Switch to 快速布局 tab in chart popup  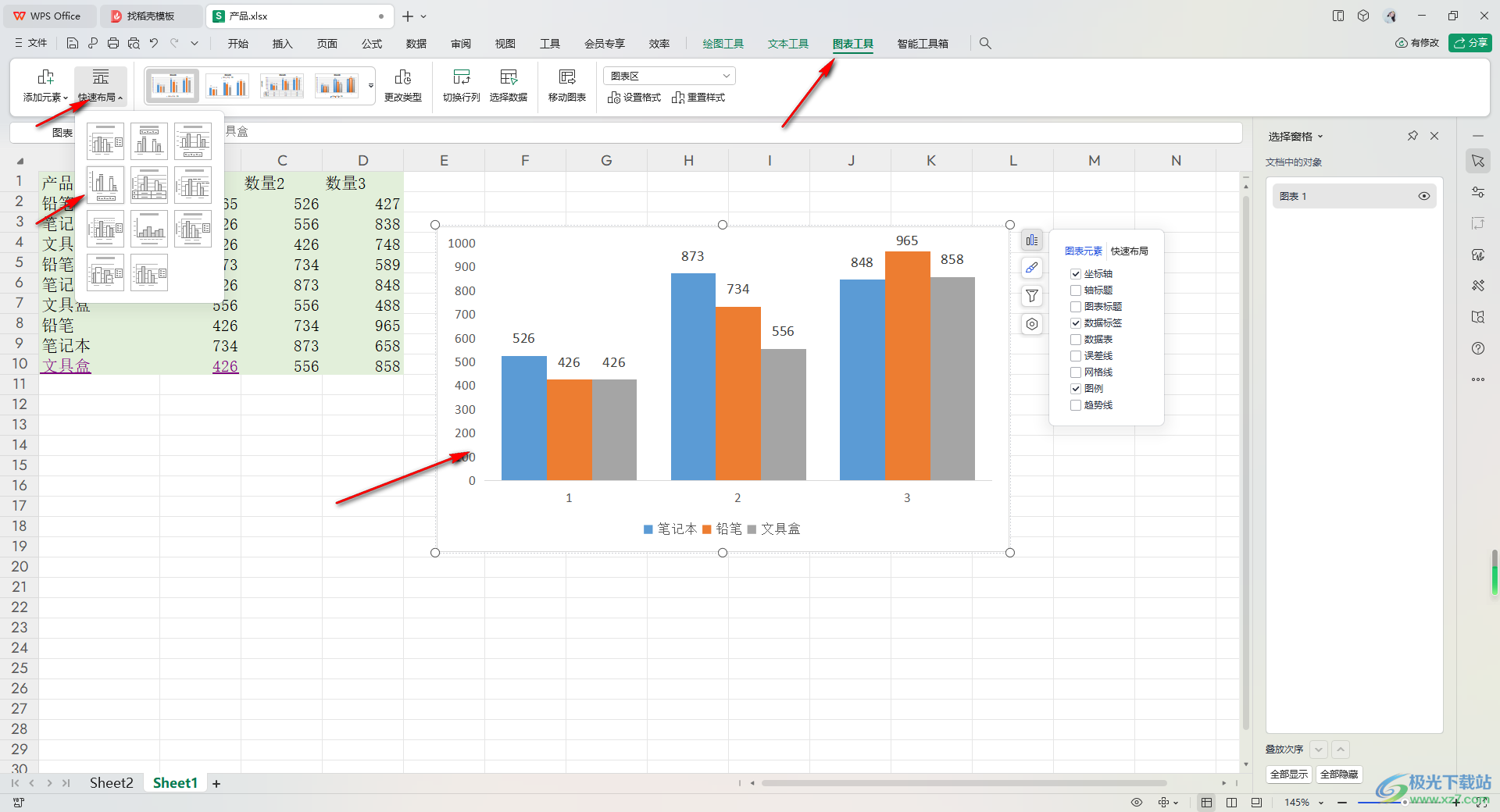(1130, 251)
